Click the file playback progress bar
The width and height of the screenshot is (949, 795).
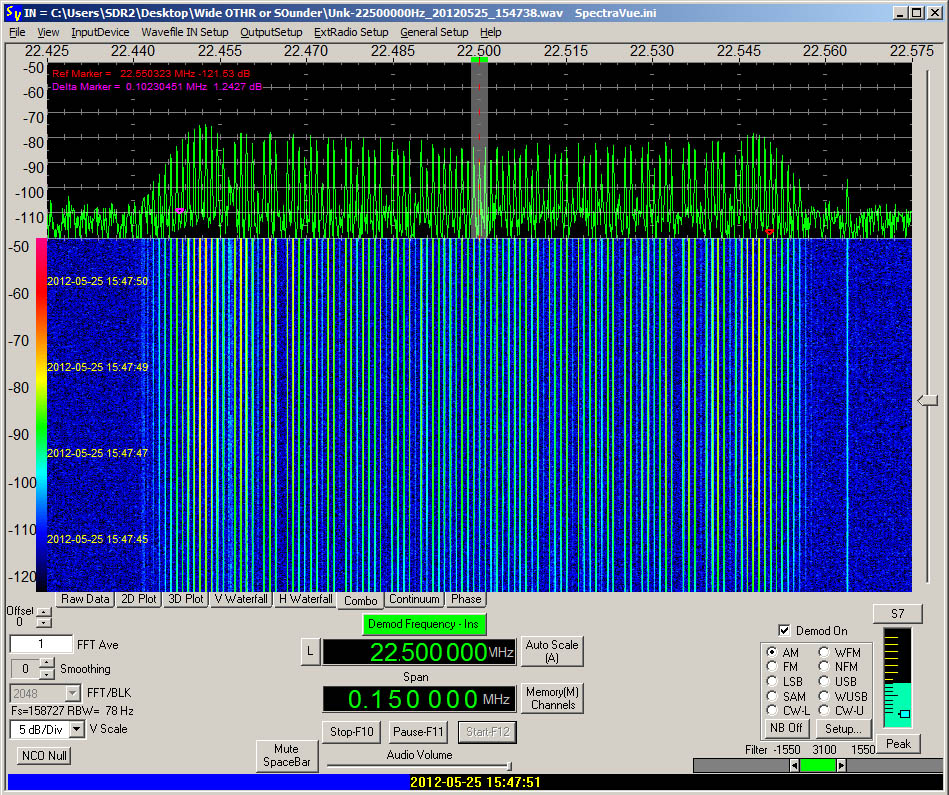[475, 782]
